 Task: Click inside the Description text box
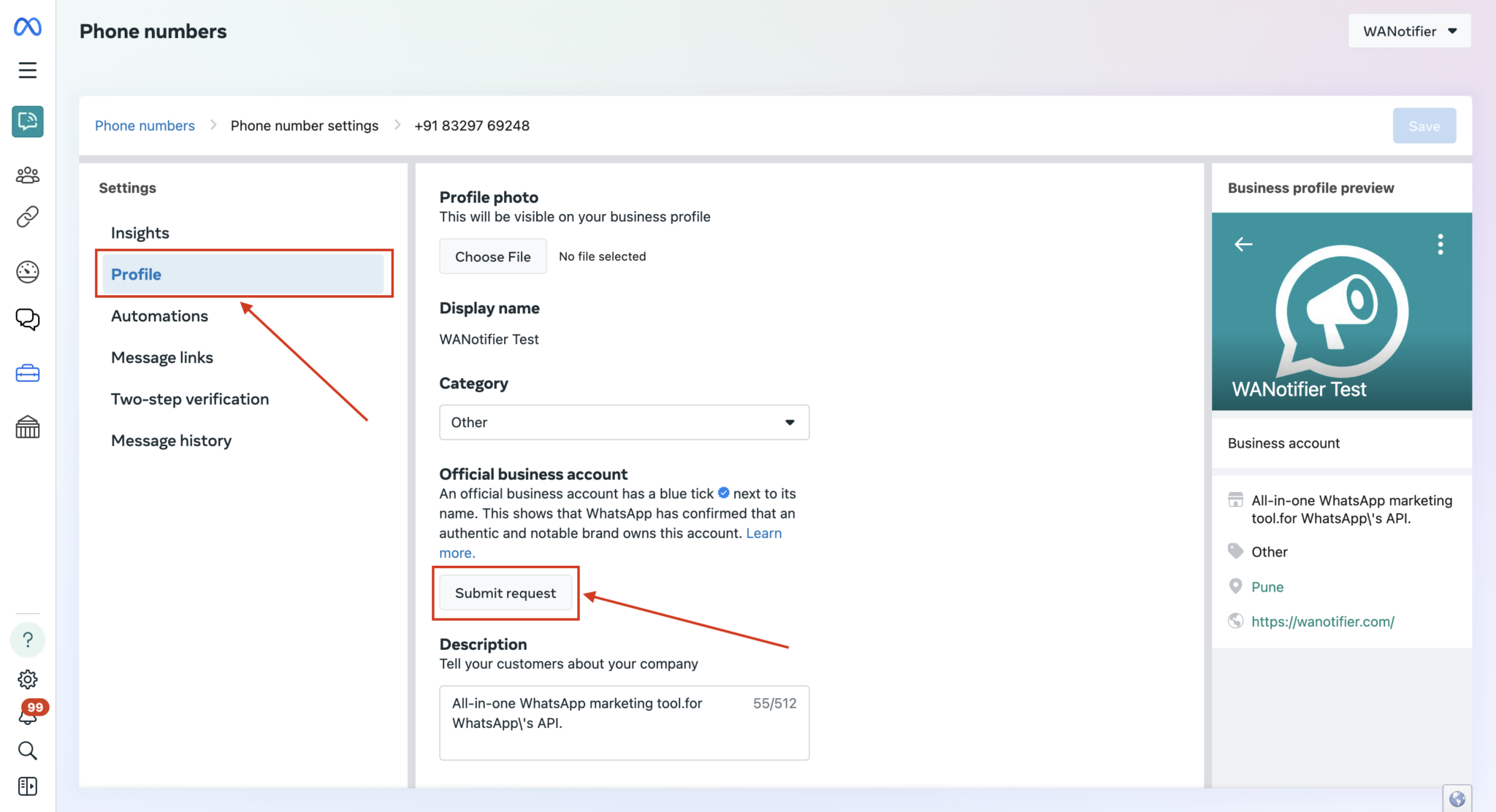[x=623, y=721]
